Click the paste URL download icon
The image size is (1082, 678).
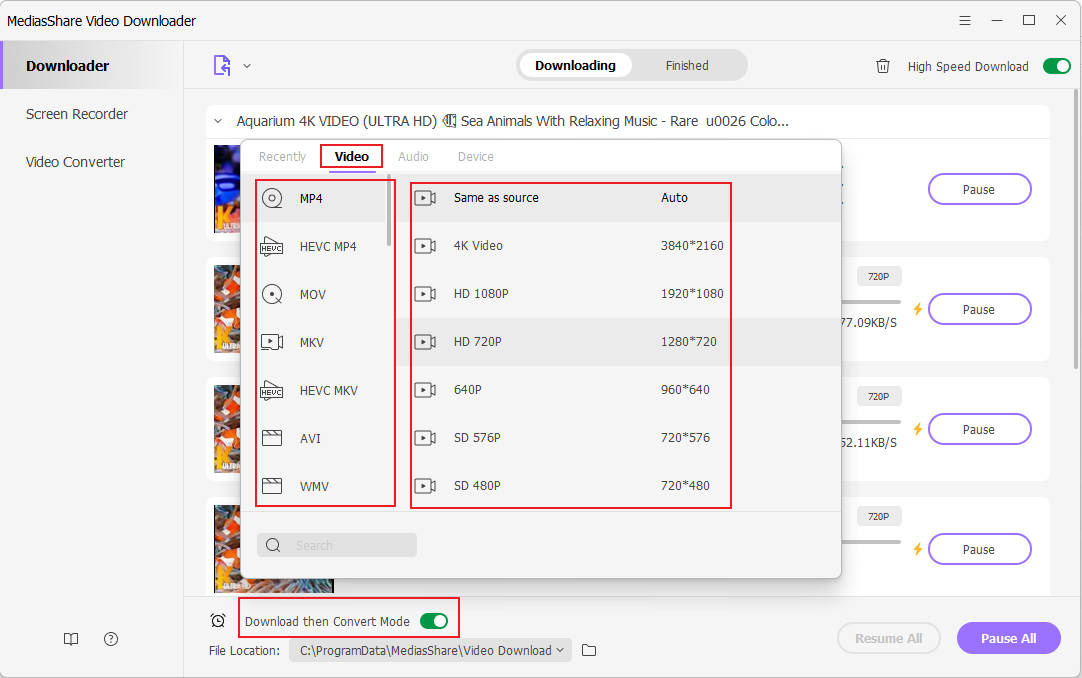coord(222,66)
